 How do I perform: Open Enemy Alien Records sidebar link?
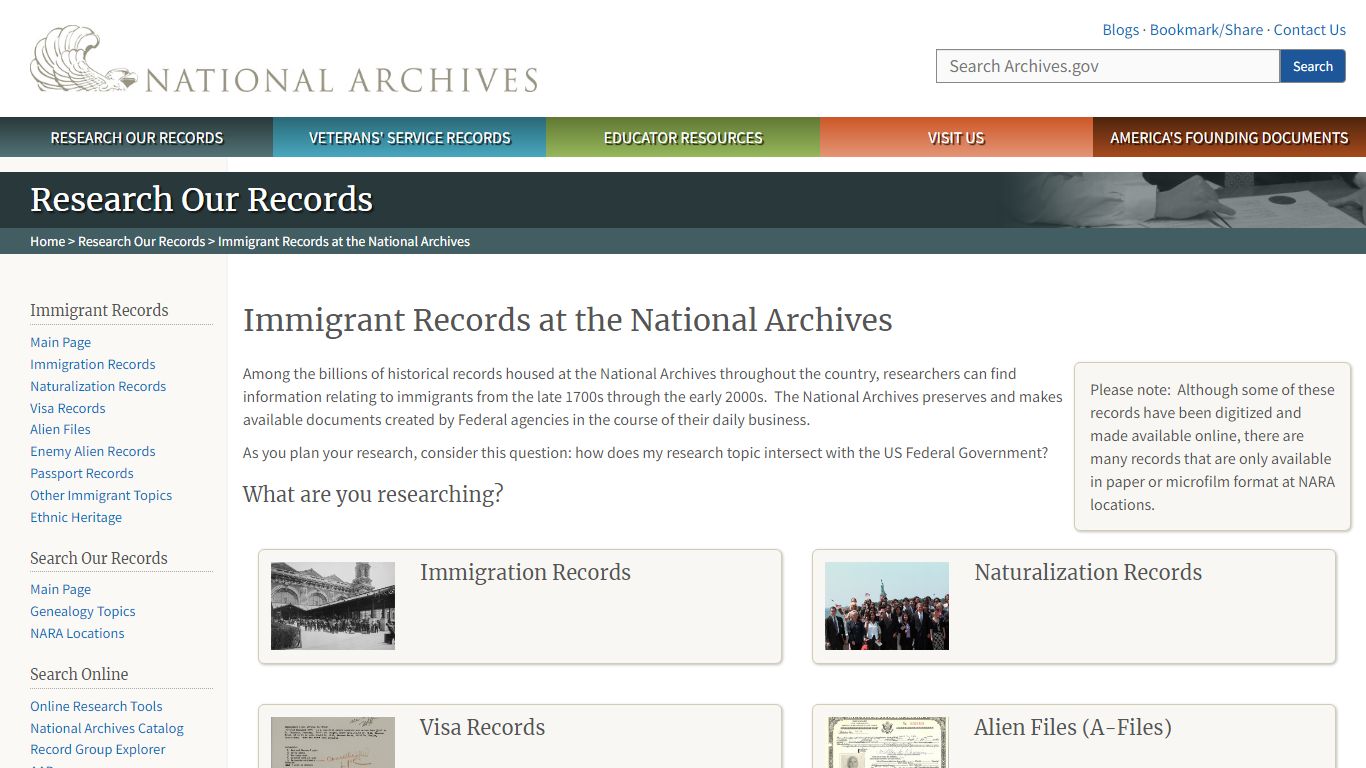pos(92,451)
